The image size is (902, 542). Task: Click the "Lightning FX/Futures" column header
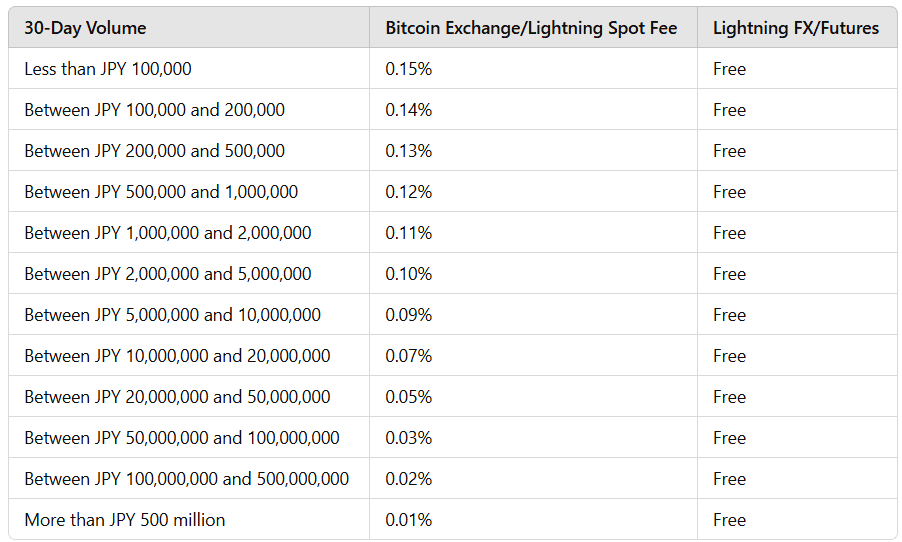795,28
